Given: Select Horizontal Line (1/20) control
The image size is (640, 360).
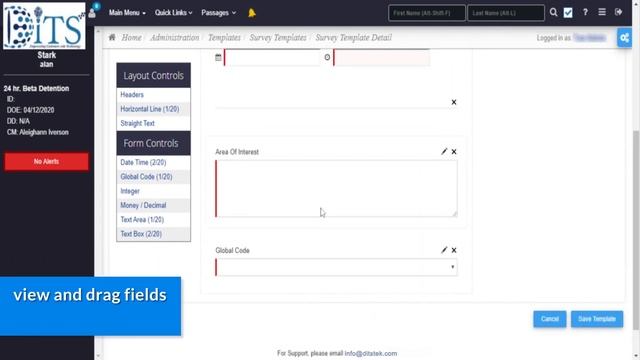Looking at the screenshot, I should [x=153, y=109].
